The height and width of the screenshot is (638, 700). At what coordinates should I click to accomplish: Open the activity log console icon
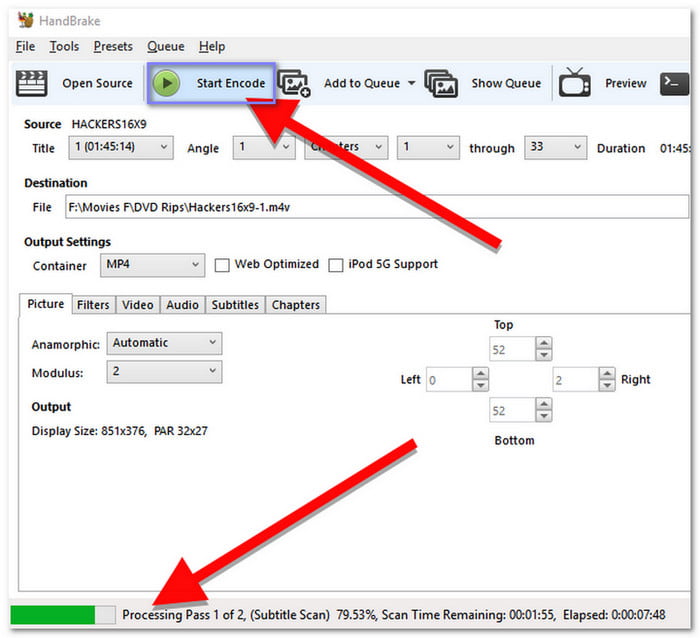click(x=674, y=83)
